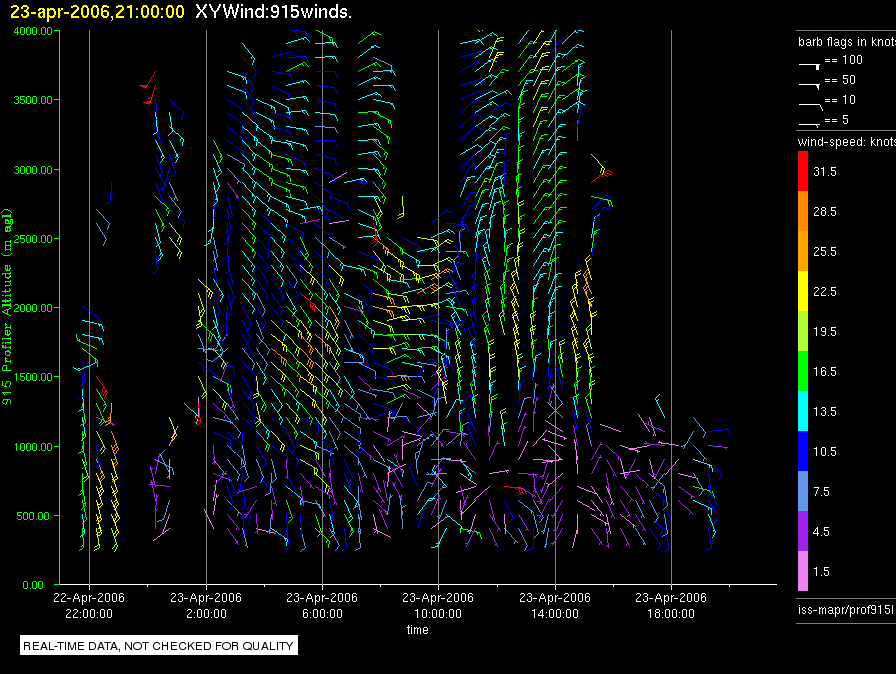
Task: Click the 23-Apr-2006 2:00:00 time label
Action: tap(206, 605)
